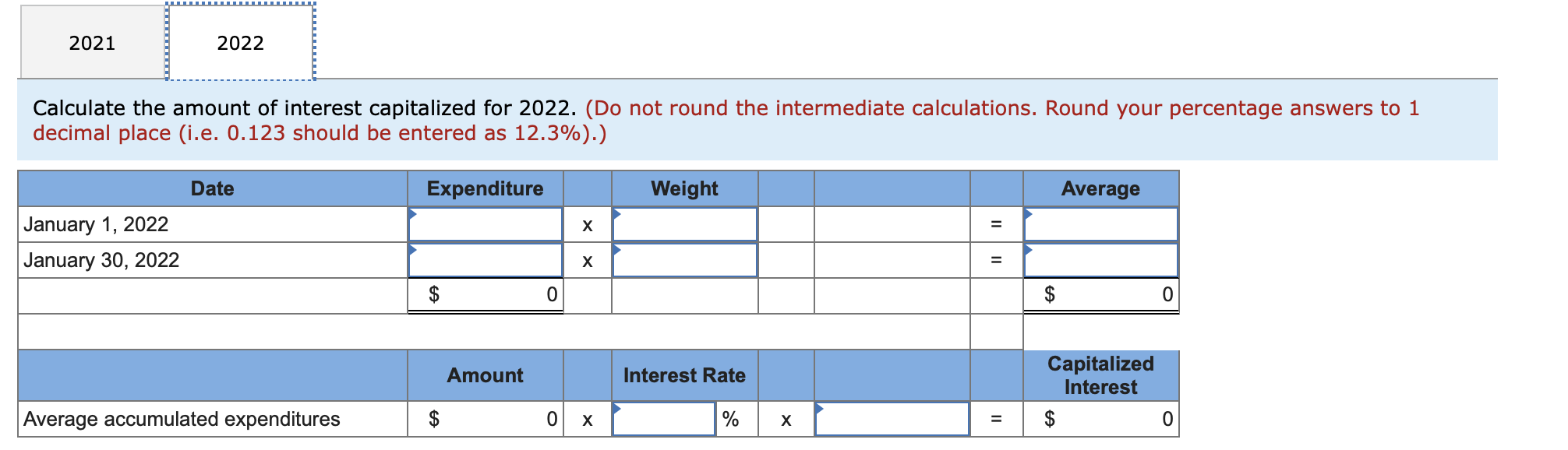Select the January 1, 2022 Expenditure input
The image size is (1568, 450).
click(x=485, y=224)
